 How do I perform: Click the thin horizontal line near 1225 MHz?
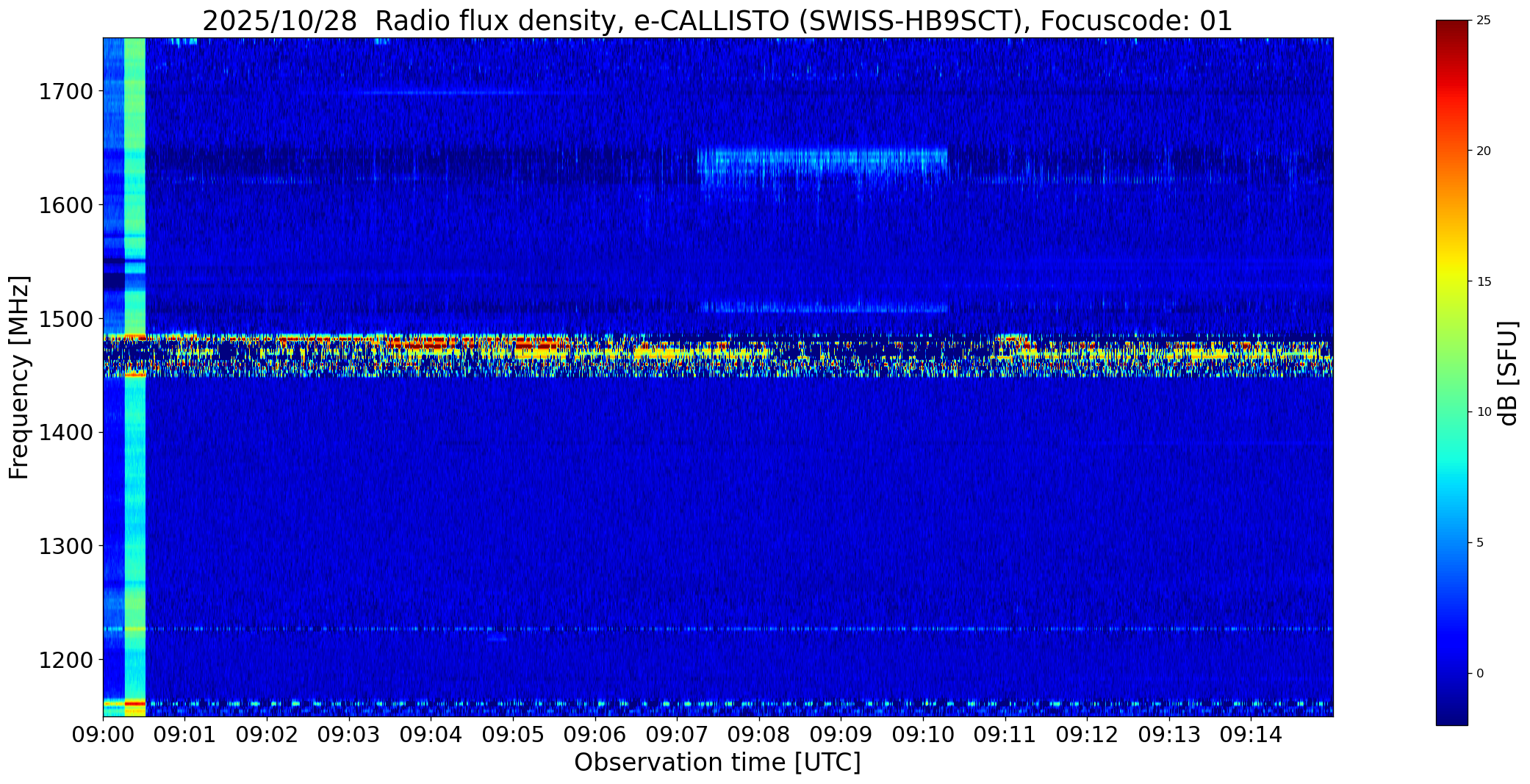717,629
